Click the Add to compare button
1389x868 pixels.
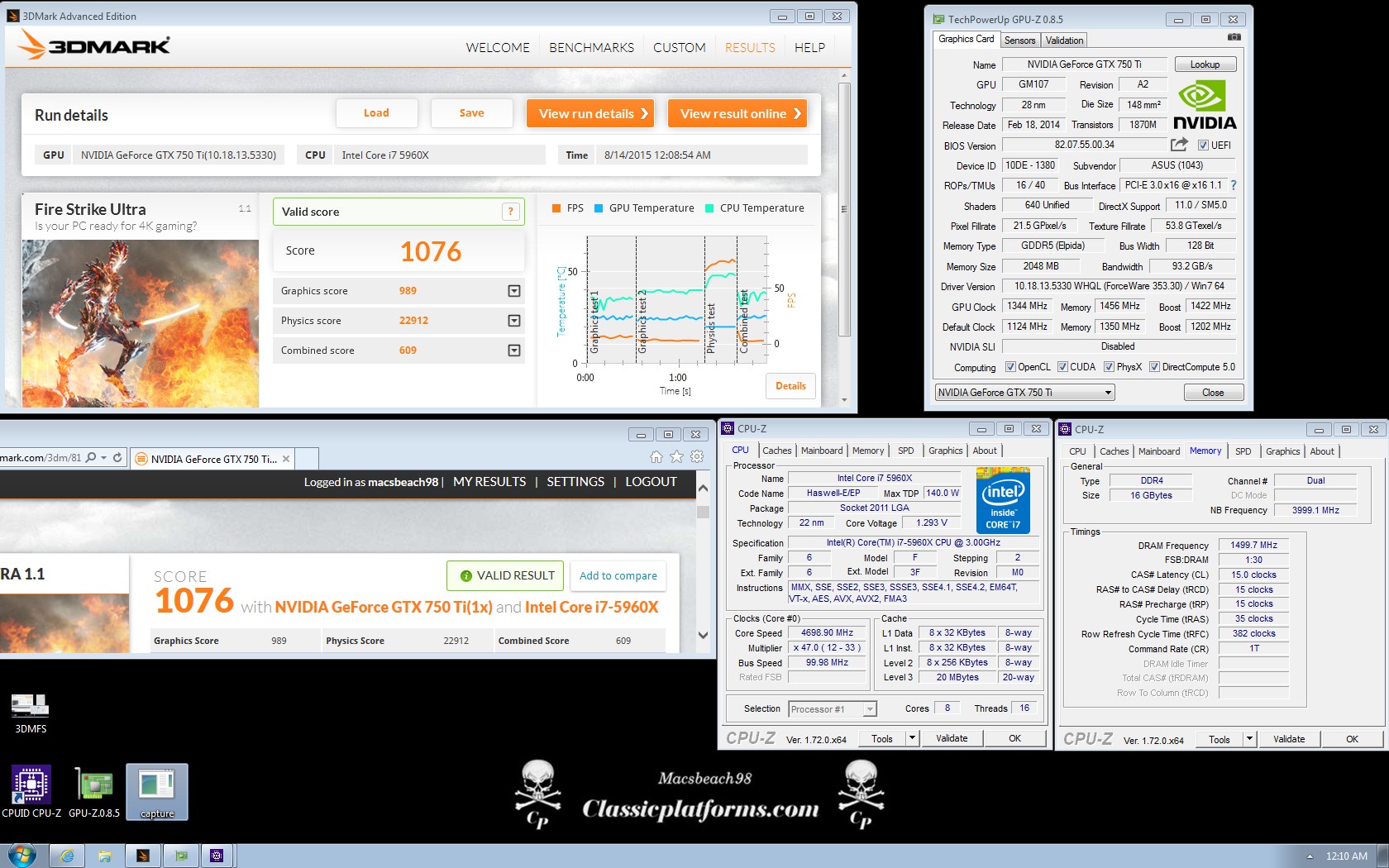[x=618, y=575]
